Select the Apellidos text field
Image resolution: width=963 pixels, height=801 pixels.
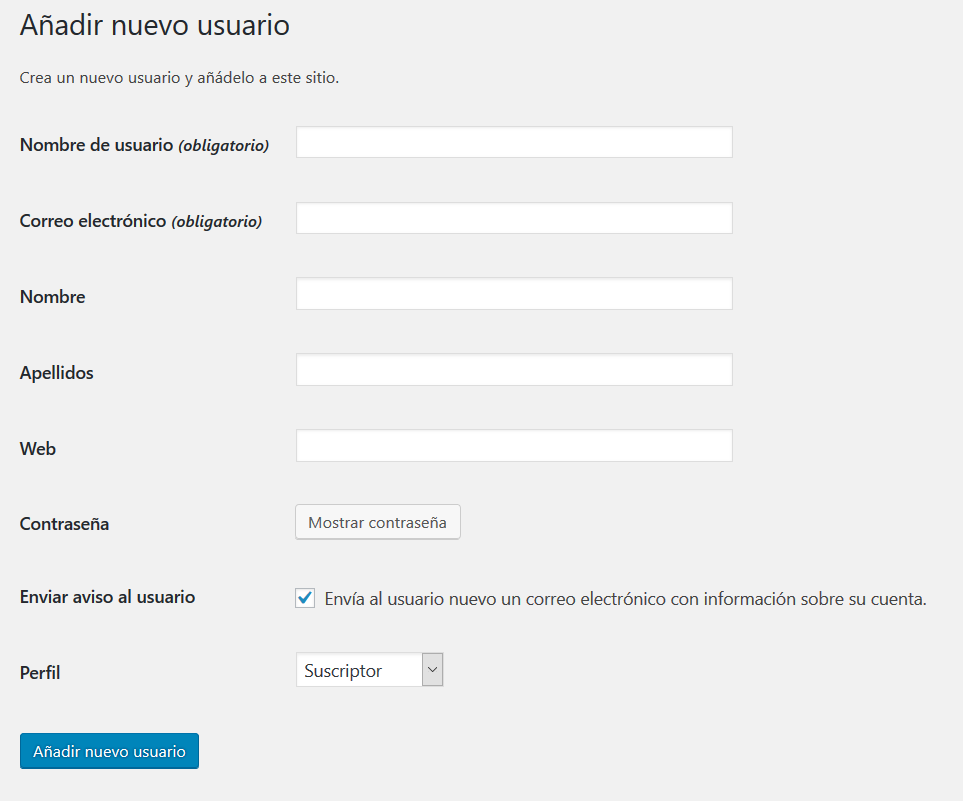pos(514,370)
